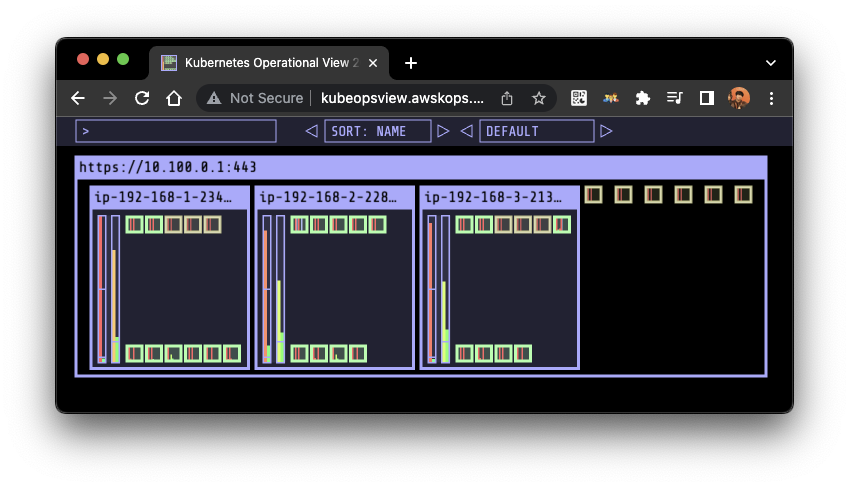Select first bottom-row pod in node ip-192-168-2-228
This screenshot has width=849, height=487.
299,354
